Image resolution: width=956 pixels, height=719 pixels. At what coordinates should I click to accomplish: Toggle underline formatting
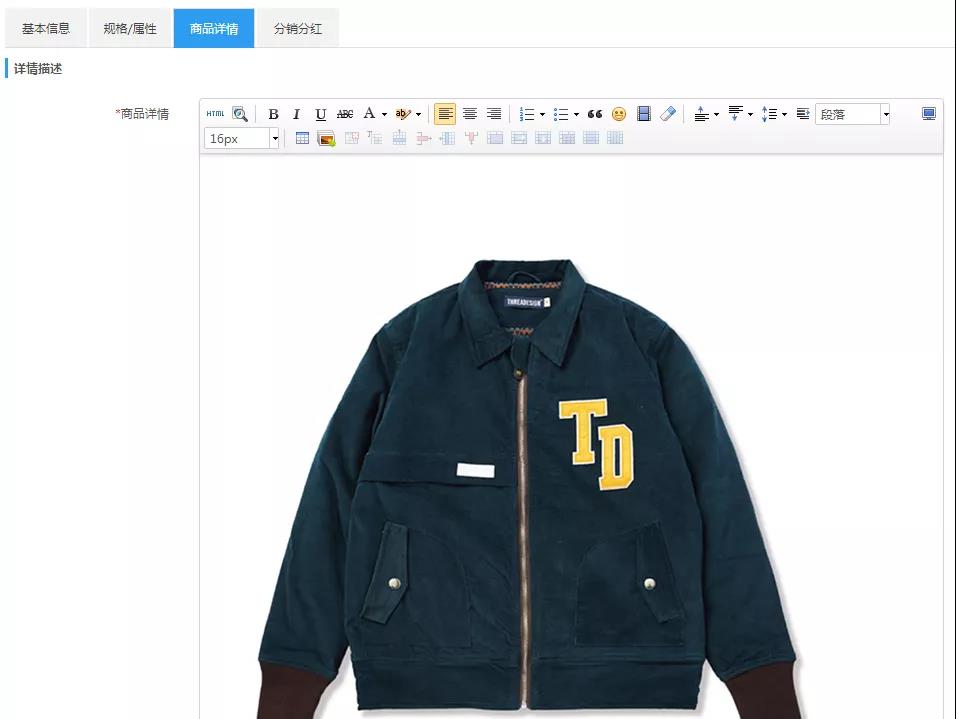click(321, 114)
